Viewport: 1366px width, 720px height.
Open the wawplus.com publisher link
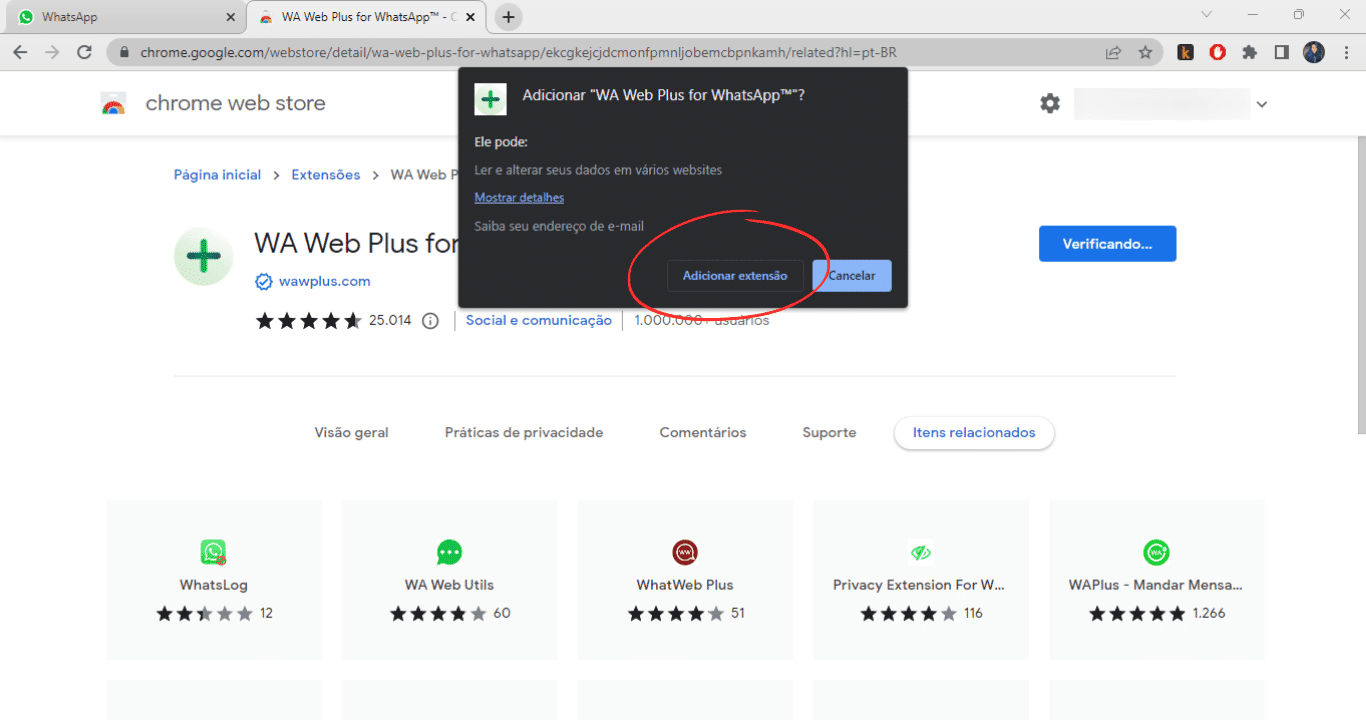click(325, 282)
